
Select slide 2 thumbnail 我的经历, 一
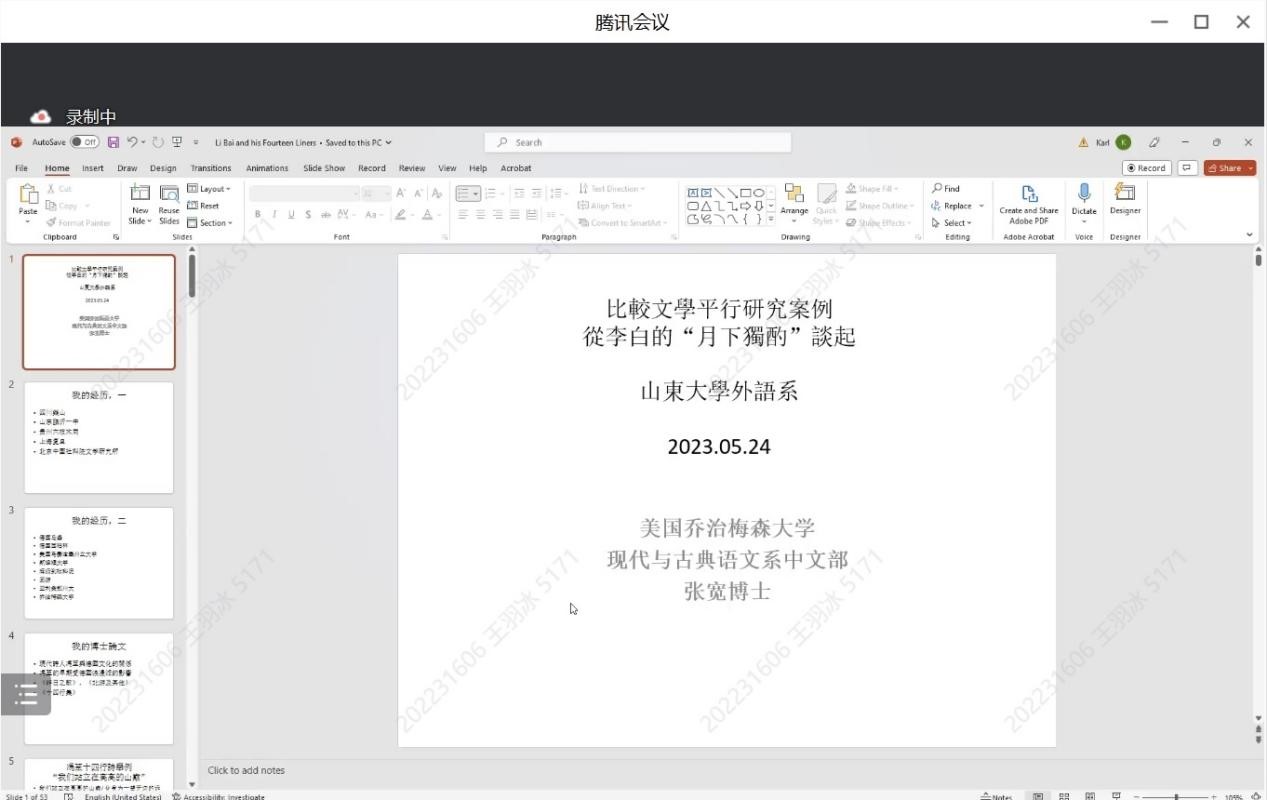[x=99, y=437]
